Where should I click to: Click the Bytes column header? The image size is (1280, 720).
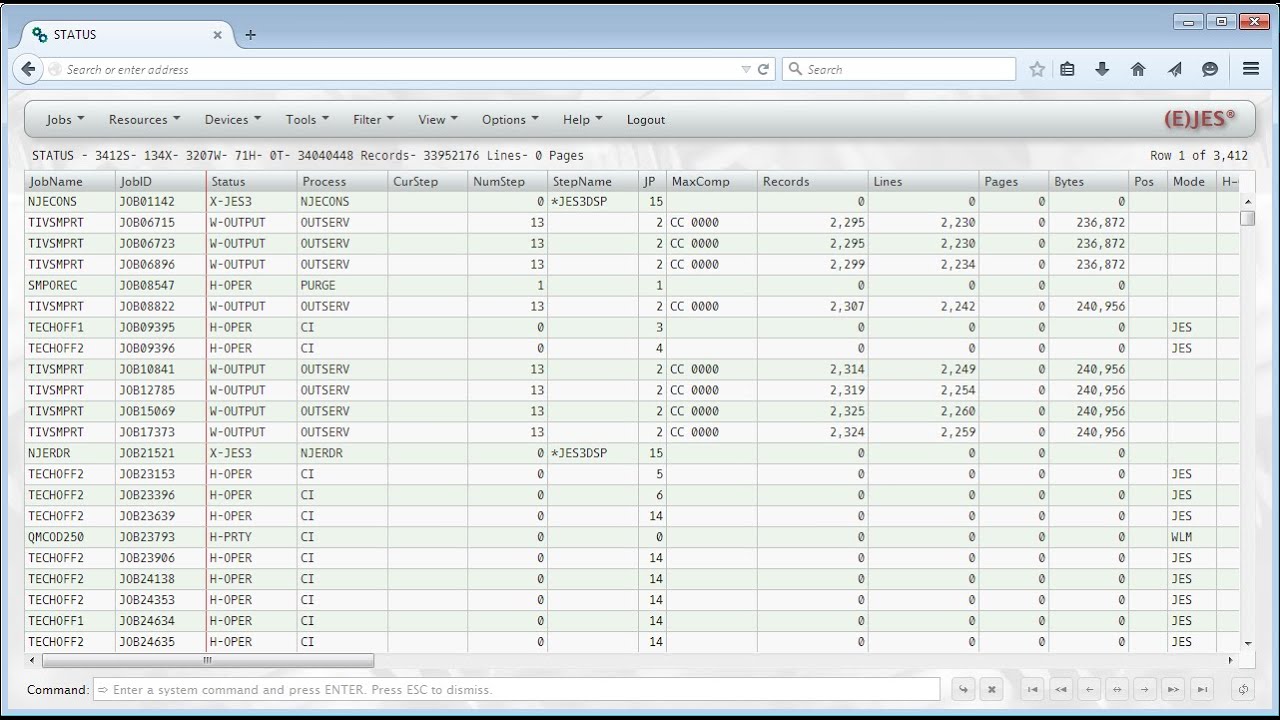1088,181
